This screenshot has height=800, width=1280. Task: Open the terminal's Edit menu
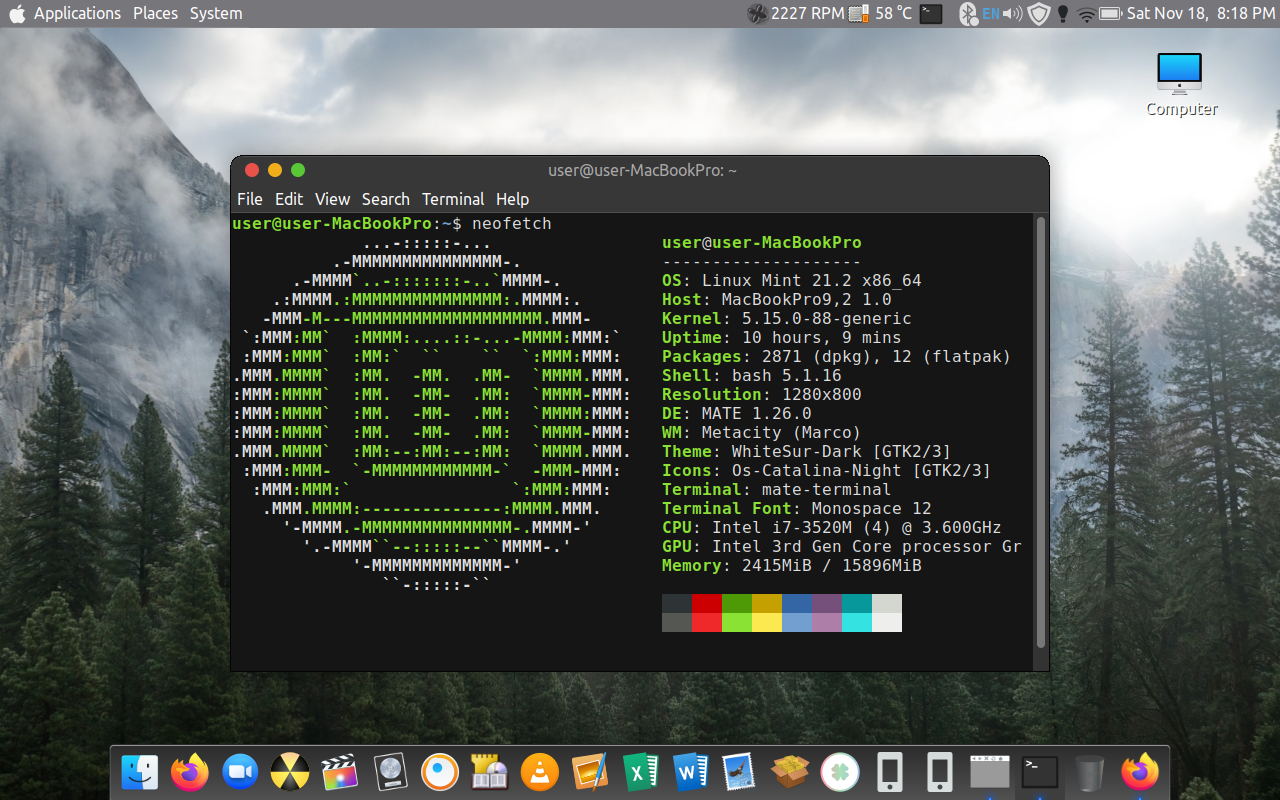pyautogui.click(x=289, y=199)
